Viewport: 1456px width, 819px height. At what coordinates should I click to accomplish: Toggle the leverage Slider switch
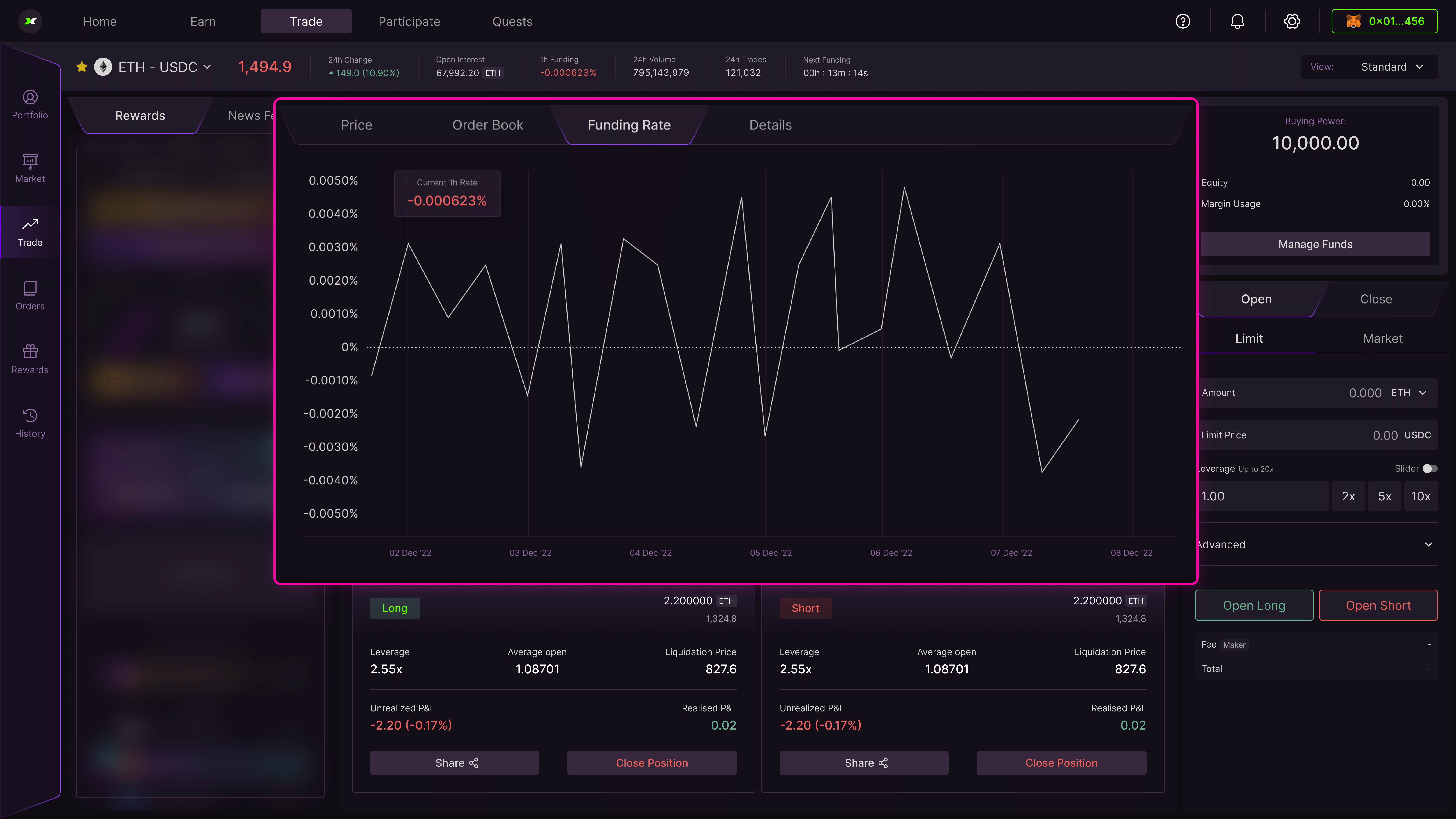(x=1430, y=469)
